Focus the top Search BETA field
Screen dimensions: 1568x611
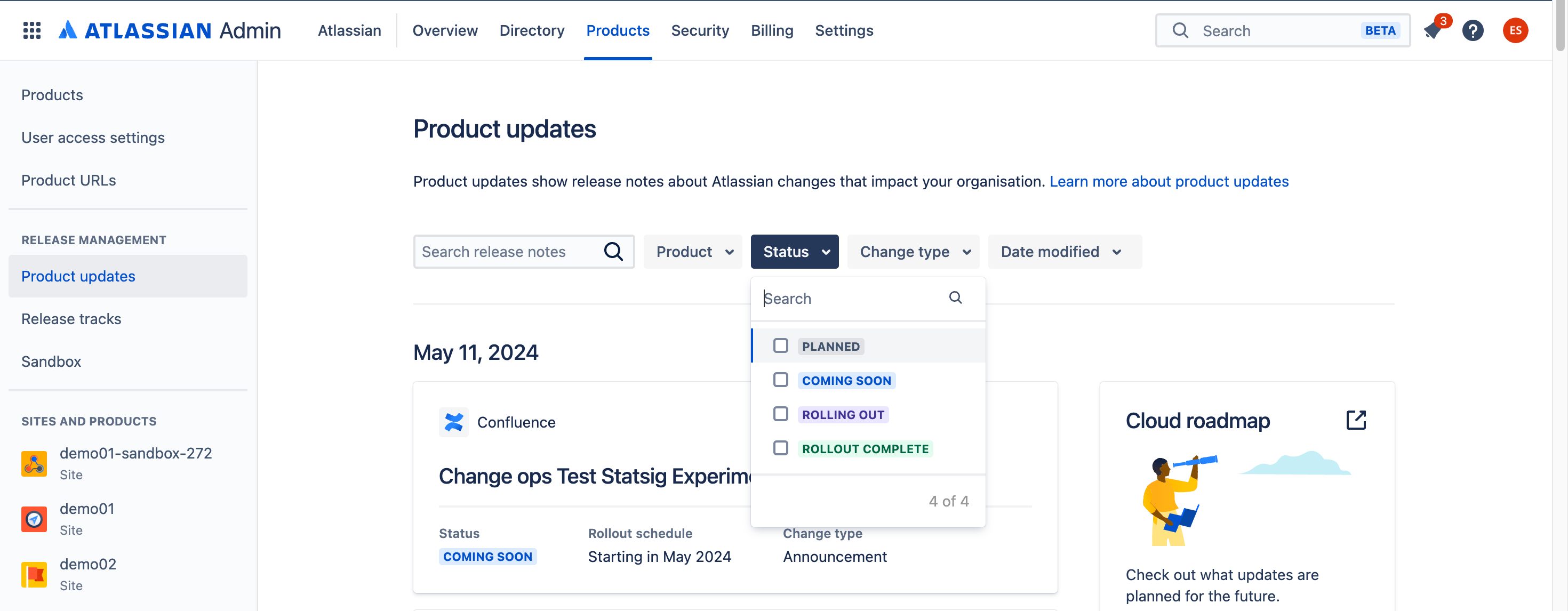(1283, 30)
